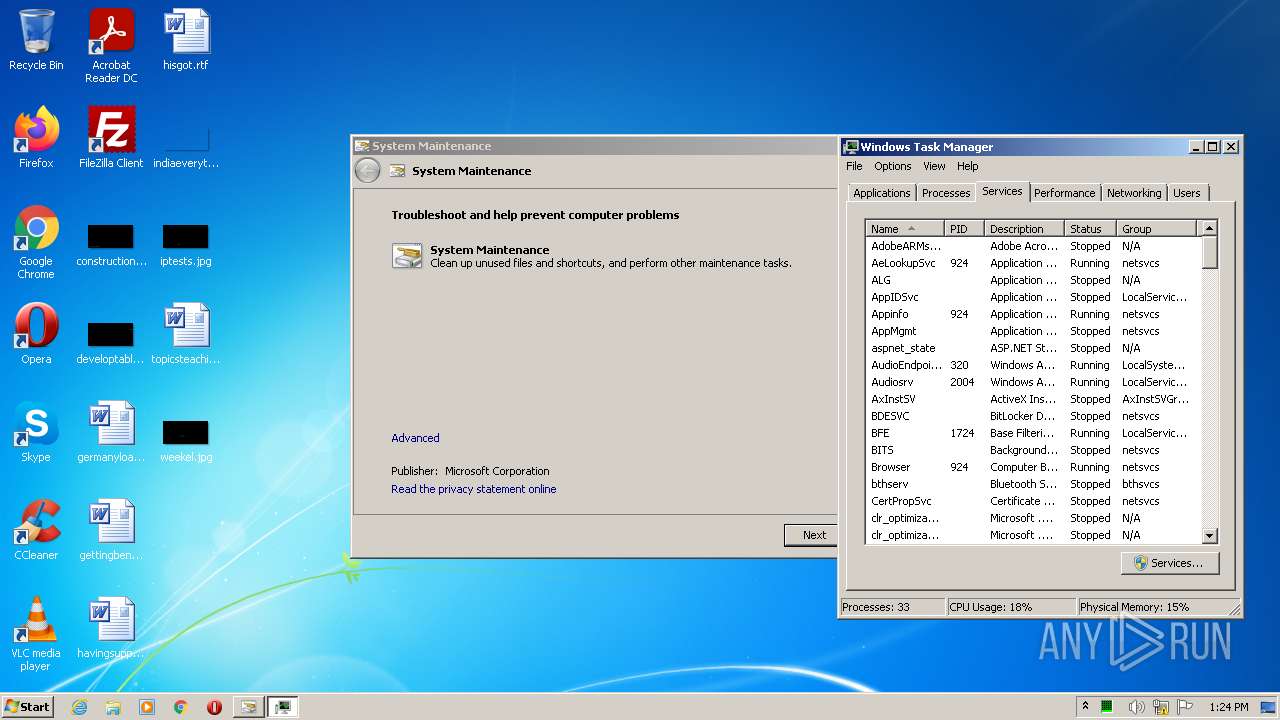Image resolution: width=1280 pixels, height=720 pixels.
Task: Select the developtabl file icon
Action: click(111, 341)
